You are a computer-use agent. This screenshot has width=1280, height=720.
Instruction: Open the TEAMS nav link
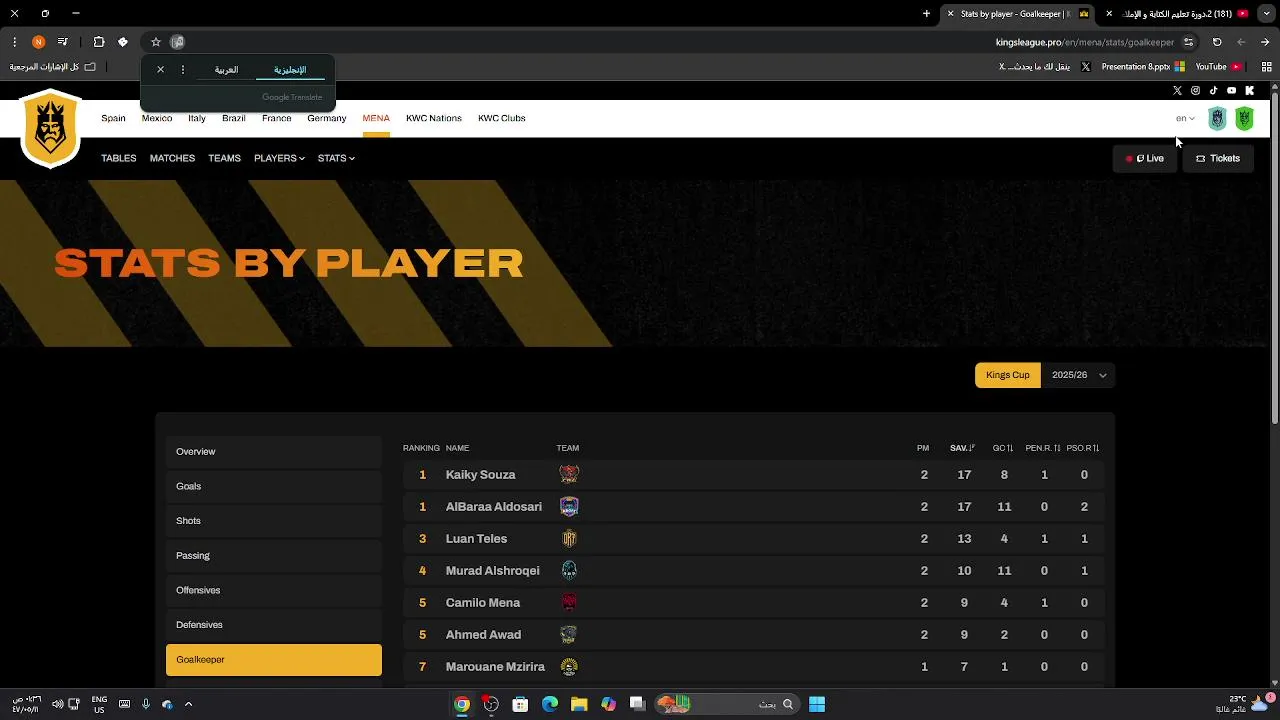pos(224,158)
